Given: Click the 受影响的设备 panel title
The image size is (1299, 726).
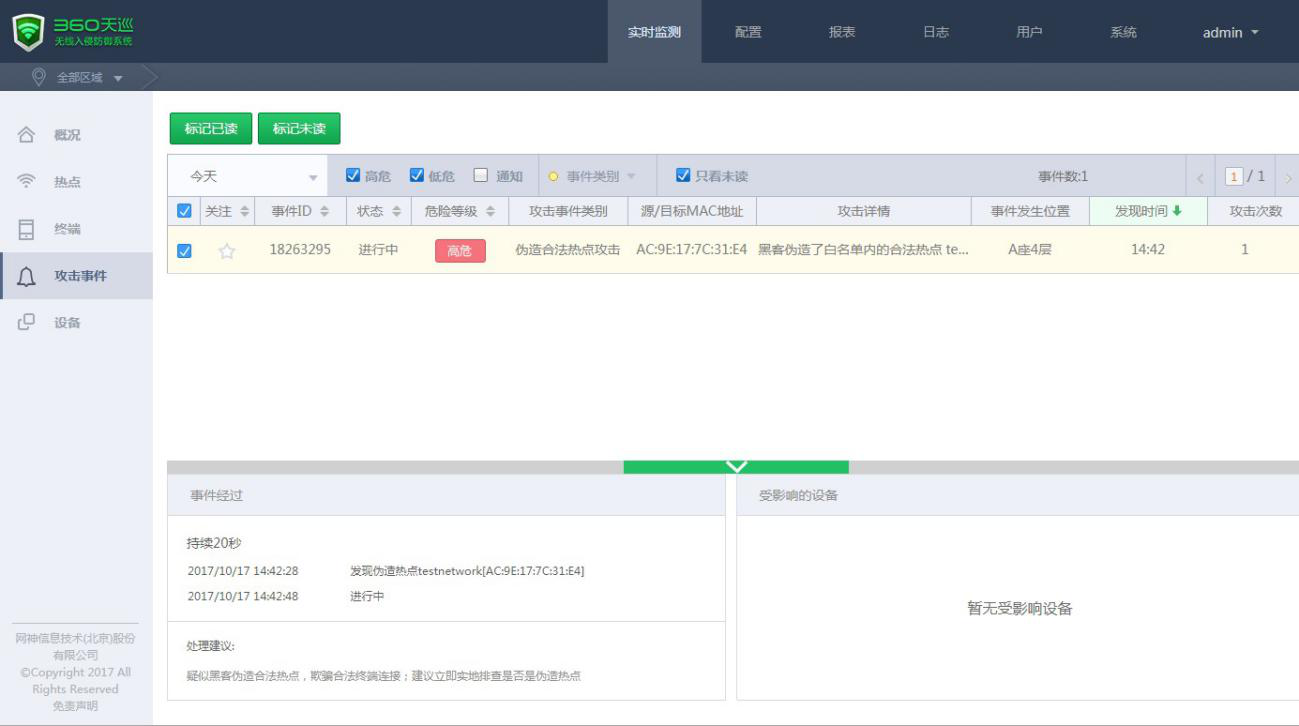Looking at the screenshot, I should (x=798, y=495).
